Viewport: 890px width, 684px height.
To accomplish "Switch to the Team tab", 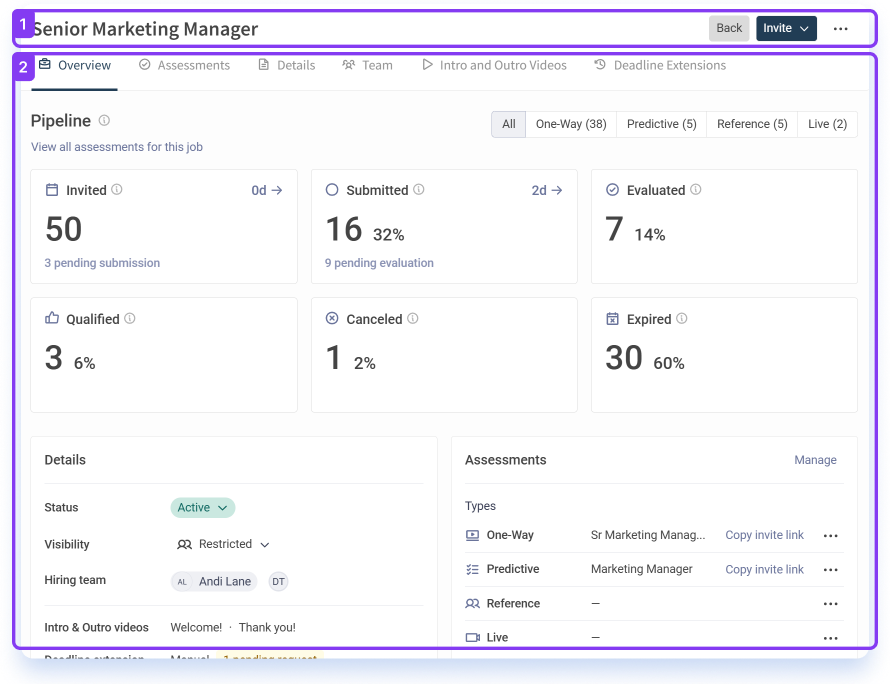I will [x=367, y=65].
